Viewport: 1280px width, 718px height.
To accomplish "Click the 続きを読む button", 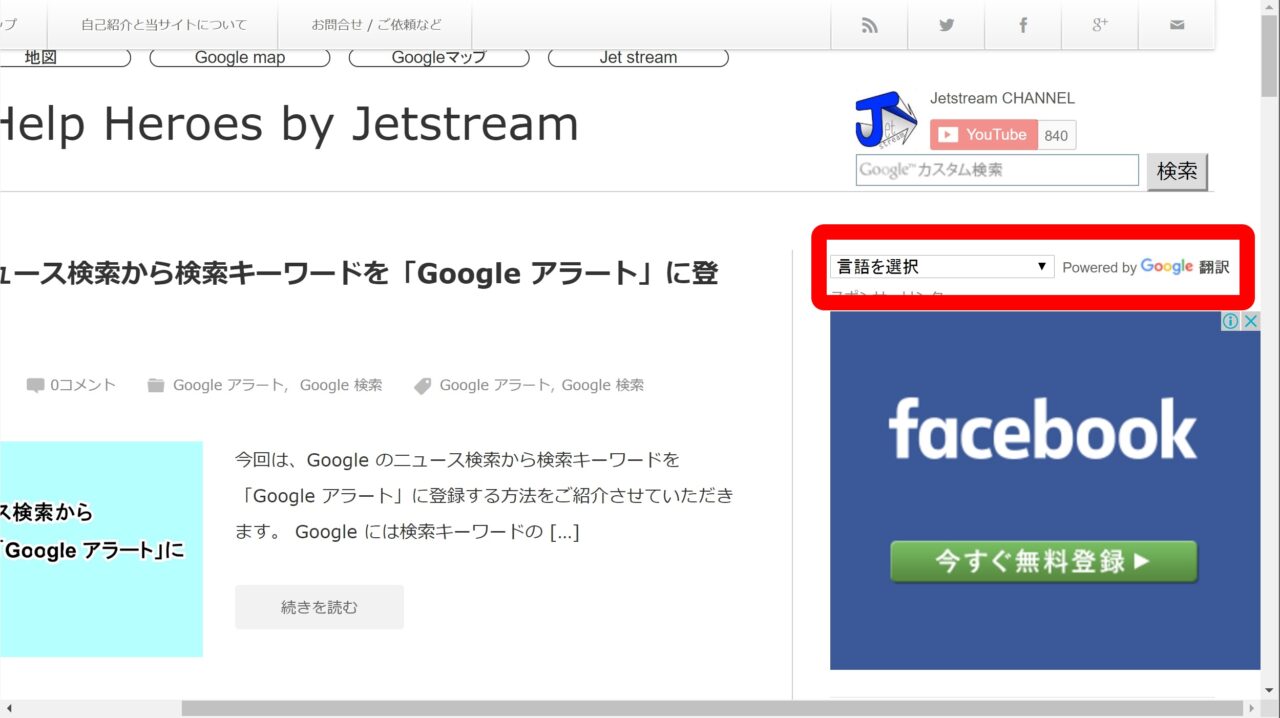I will tap(319, 607).
